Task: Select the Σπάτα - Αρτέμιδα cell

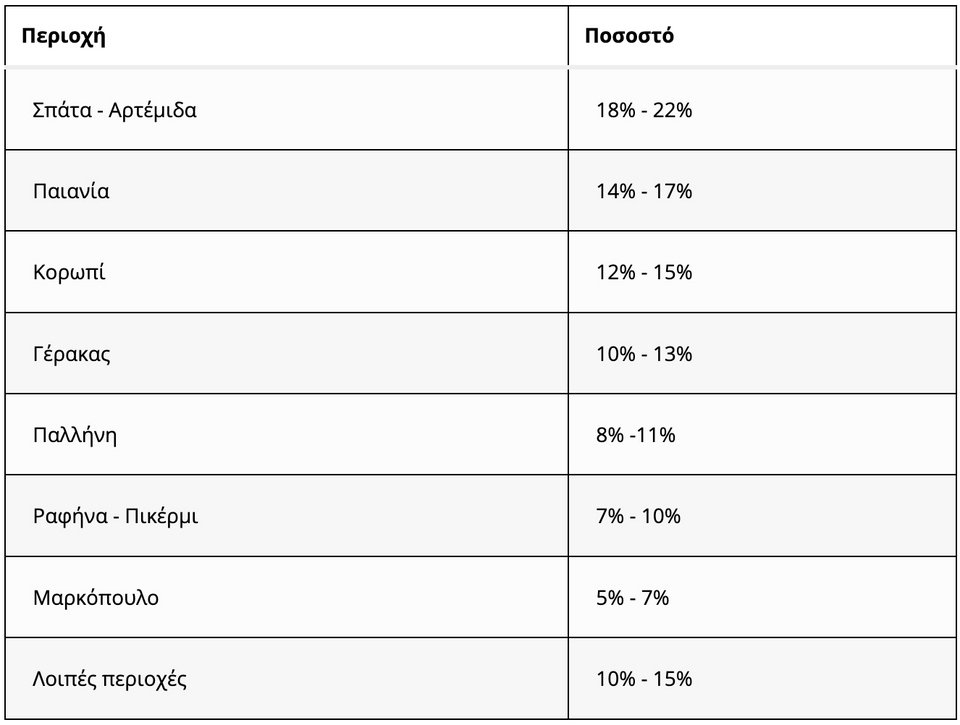Action: pos(115,110)
